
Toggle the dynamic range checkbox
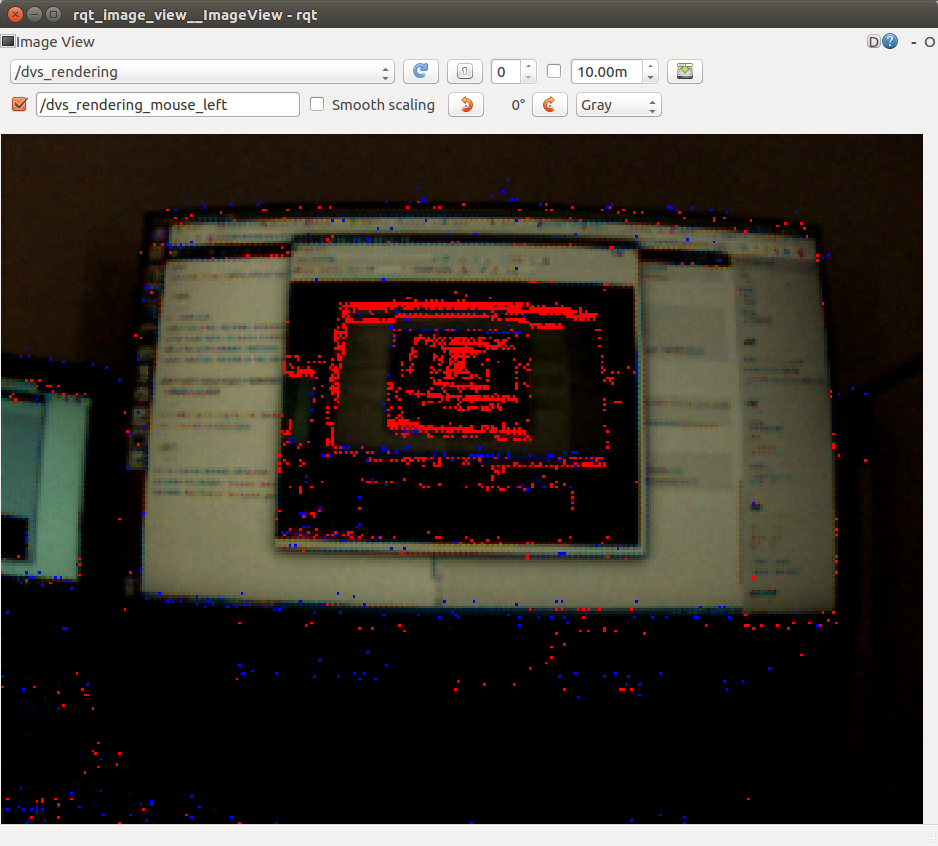coord(554,71)
